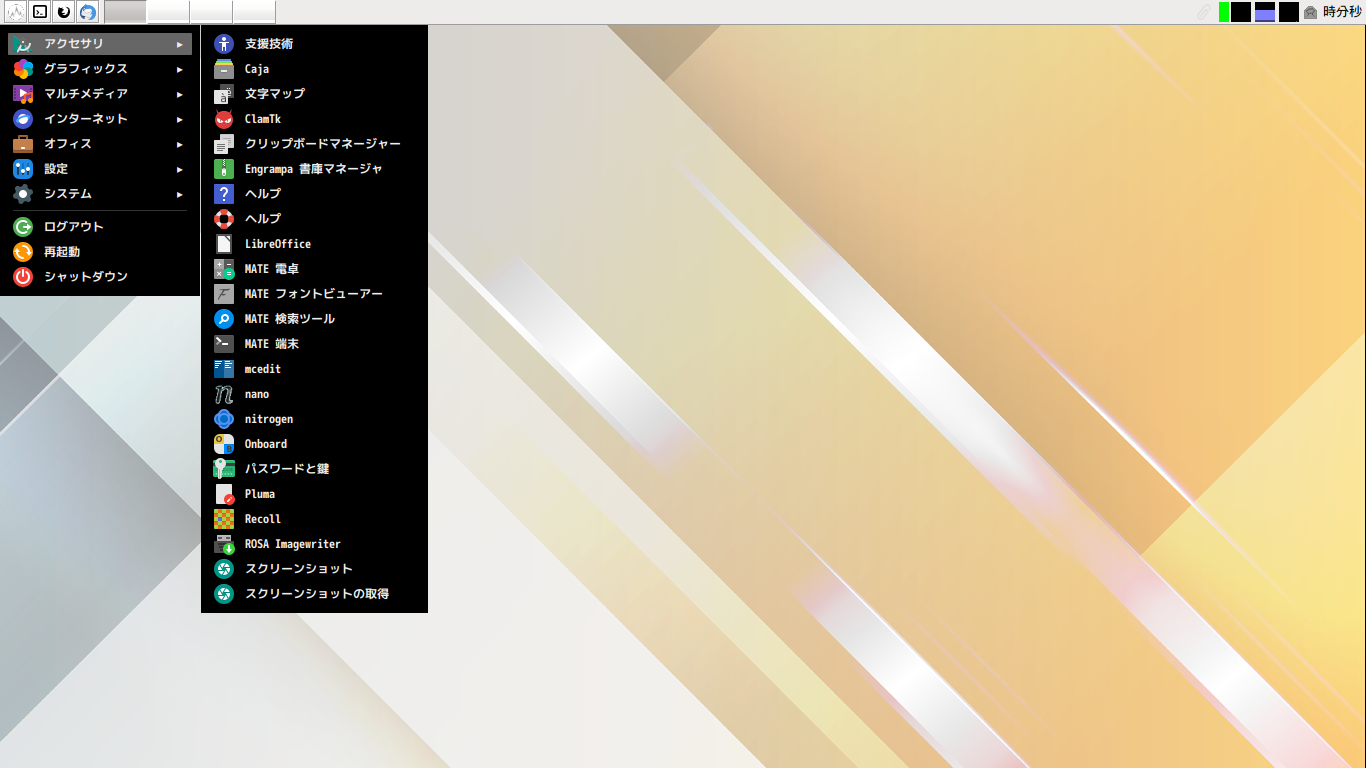Open クリップボードマネージャー icon
Image resolution: width=1366 pixels, height=768 pixels.
click(x=224, y=144)
